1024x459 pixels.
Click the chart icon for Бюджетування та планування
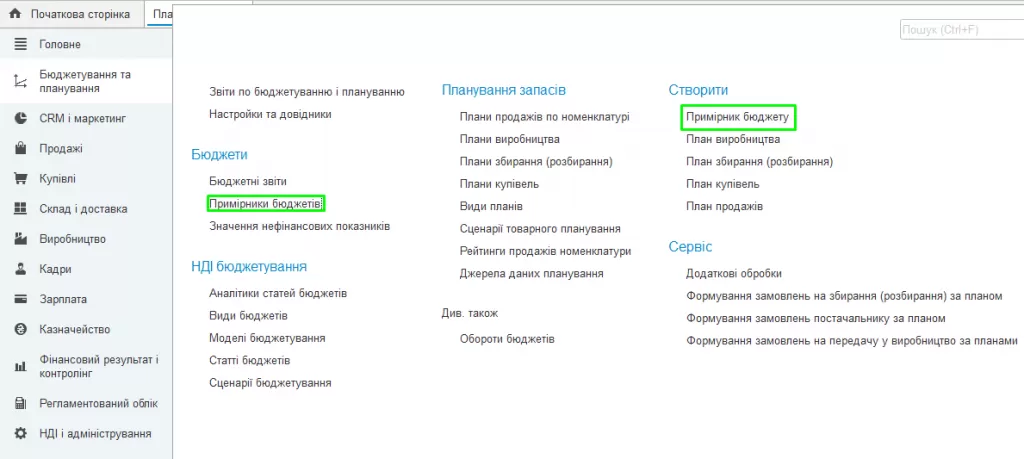[x=21, y=82]
